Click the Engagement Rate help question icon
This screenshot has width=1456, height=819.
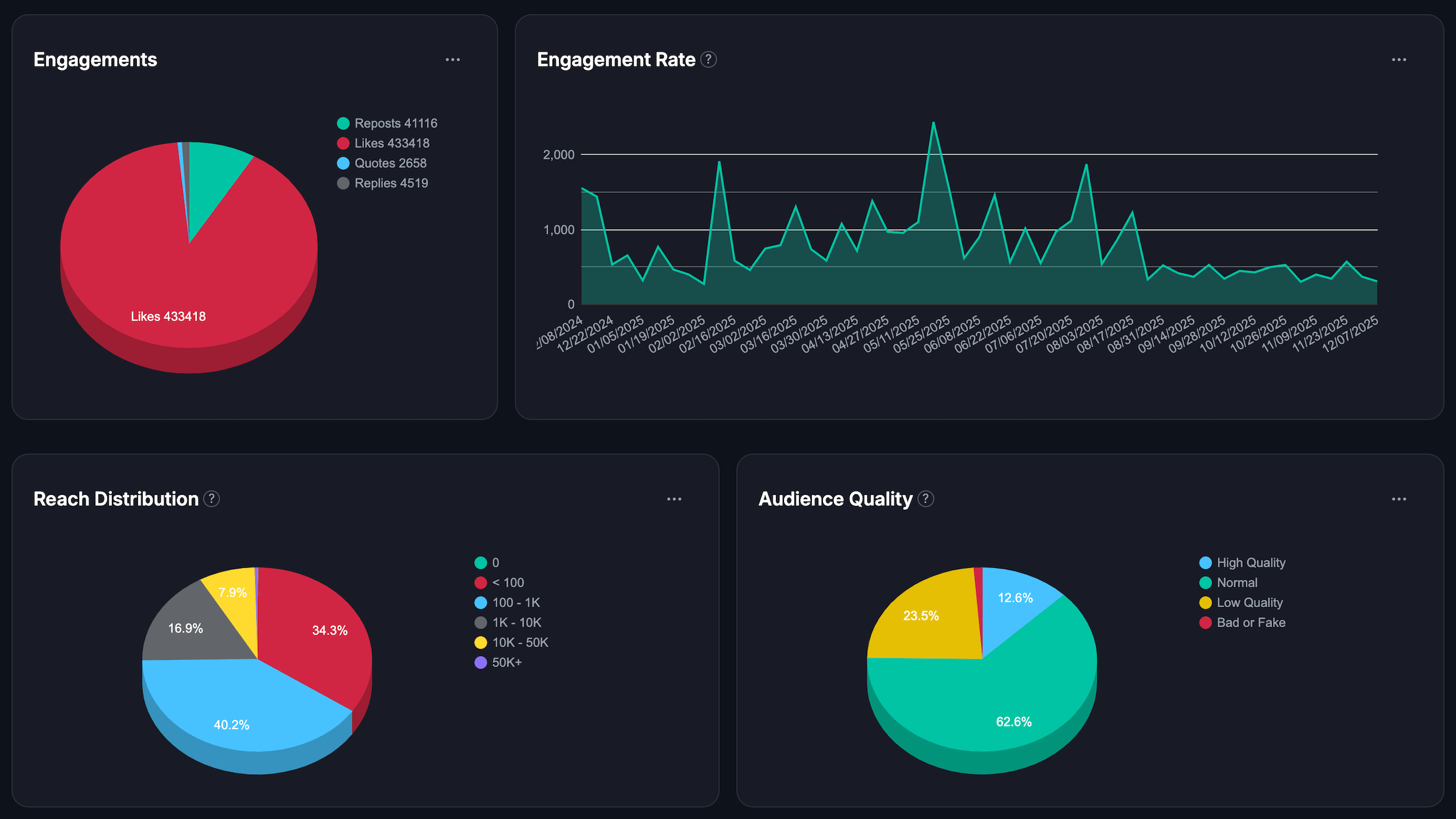(708, 59)
